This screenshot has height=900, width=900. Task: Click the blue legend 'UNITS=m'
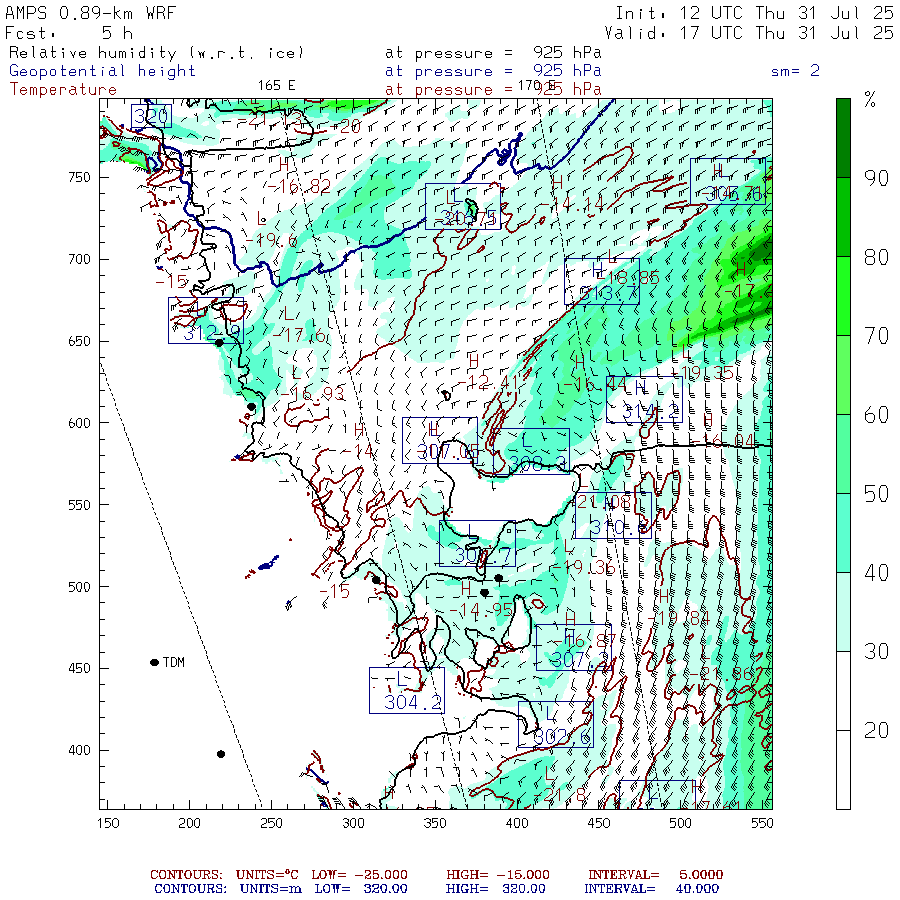pos(270,889)
